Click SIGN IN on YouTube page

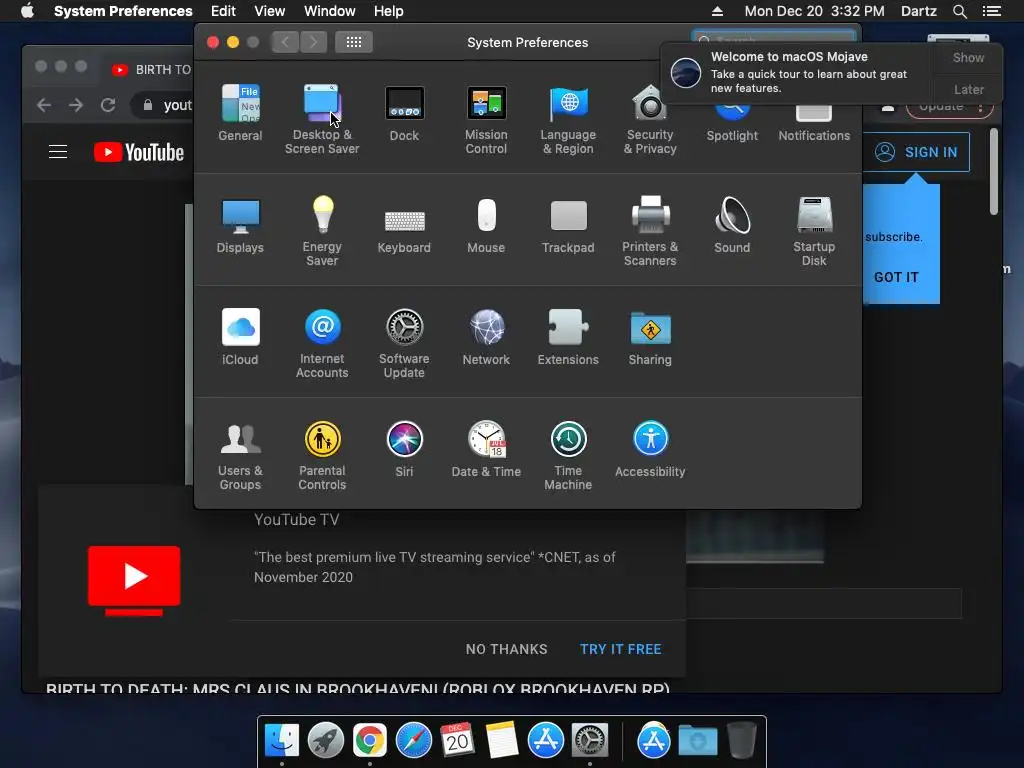pos(916,152)
